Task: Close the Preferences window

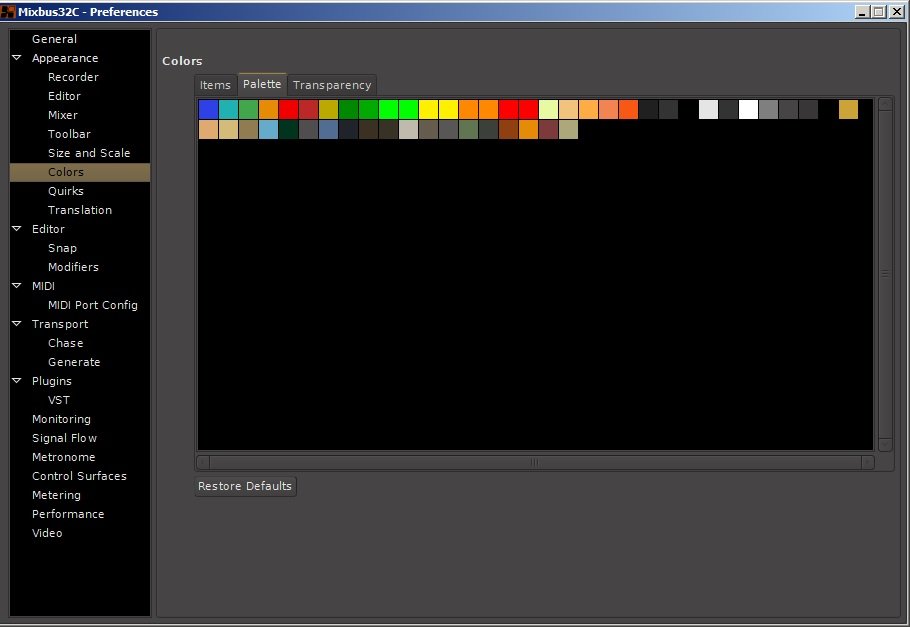Action: [897, 12]
